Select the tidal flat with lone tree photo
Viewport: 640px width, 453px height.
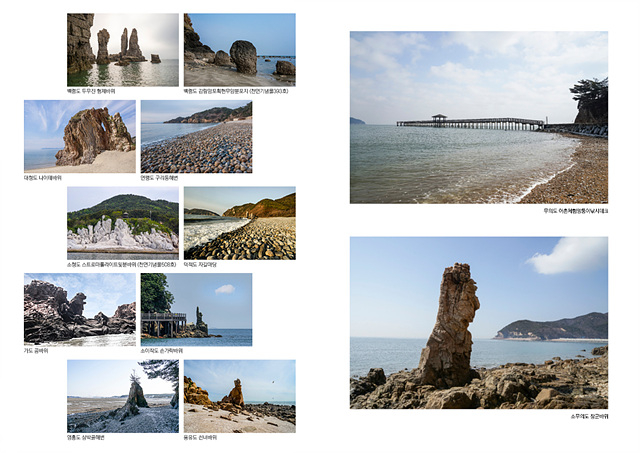coord(122,396)
